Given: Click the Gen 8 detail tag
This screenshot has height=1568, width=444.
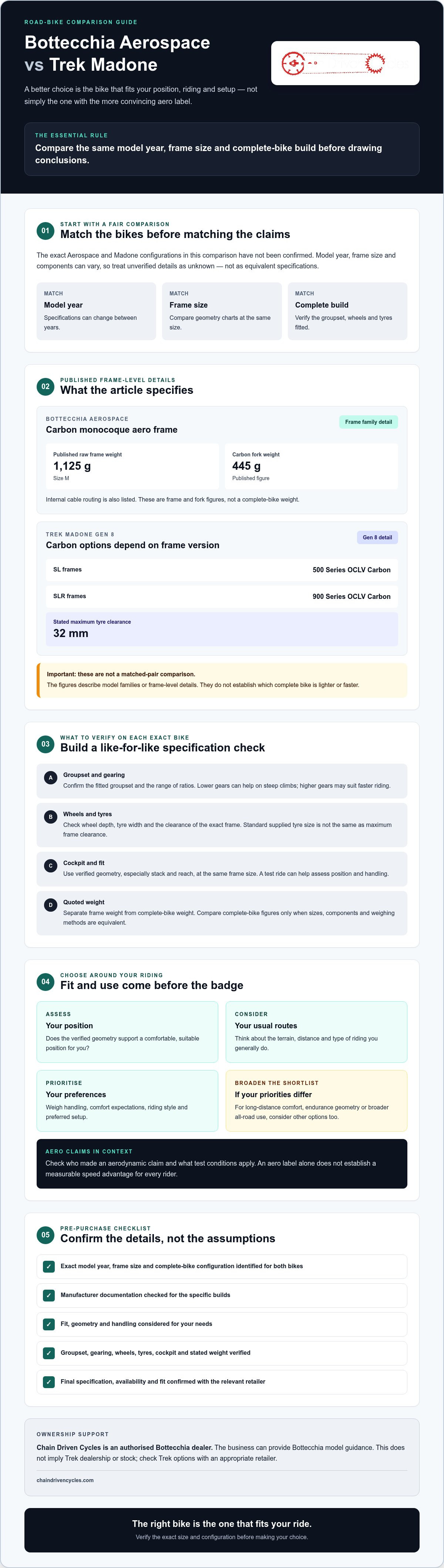Looking at the screenshot, I should tap(377, 537).
